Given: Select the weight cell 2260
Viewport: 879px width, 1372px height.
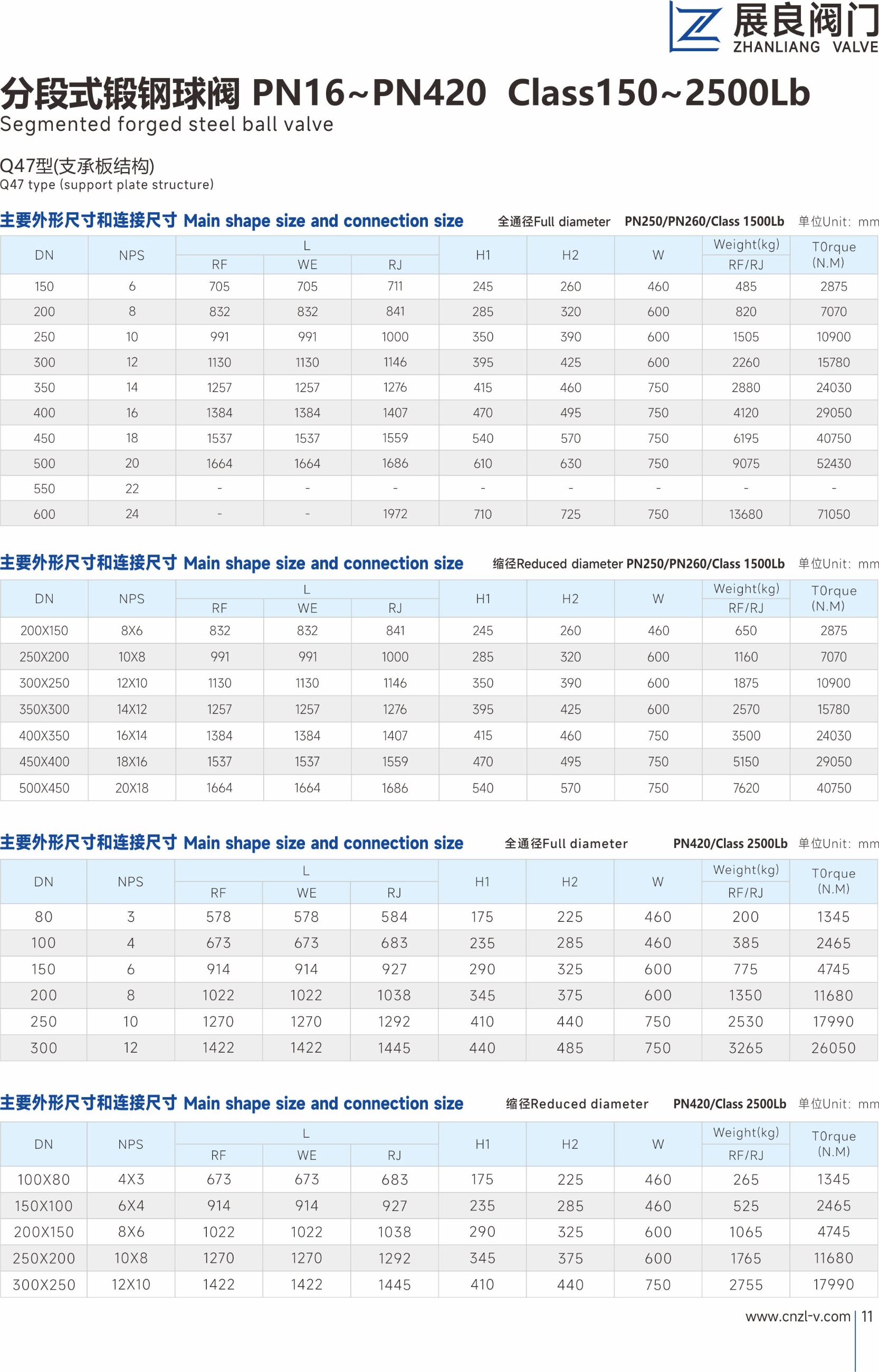Looking at the screenshot, I should pos(746,363).
